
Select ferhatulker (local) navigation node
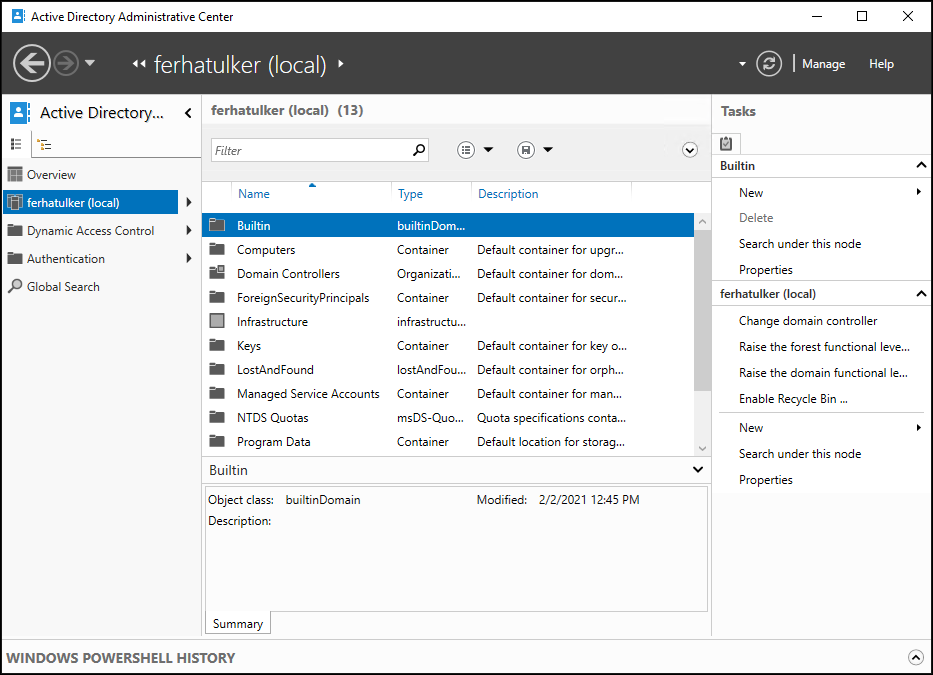tap(91, 202)
